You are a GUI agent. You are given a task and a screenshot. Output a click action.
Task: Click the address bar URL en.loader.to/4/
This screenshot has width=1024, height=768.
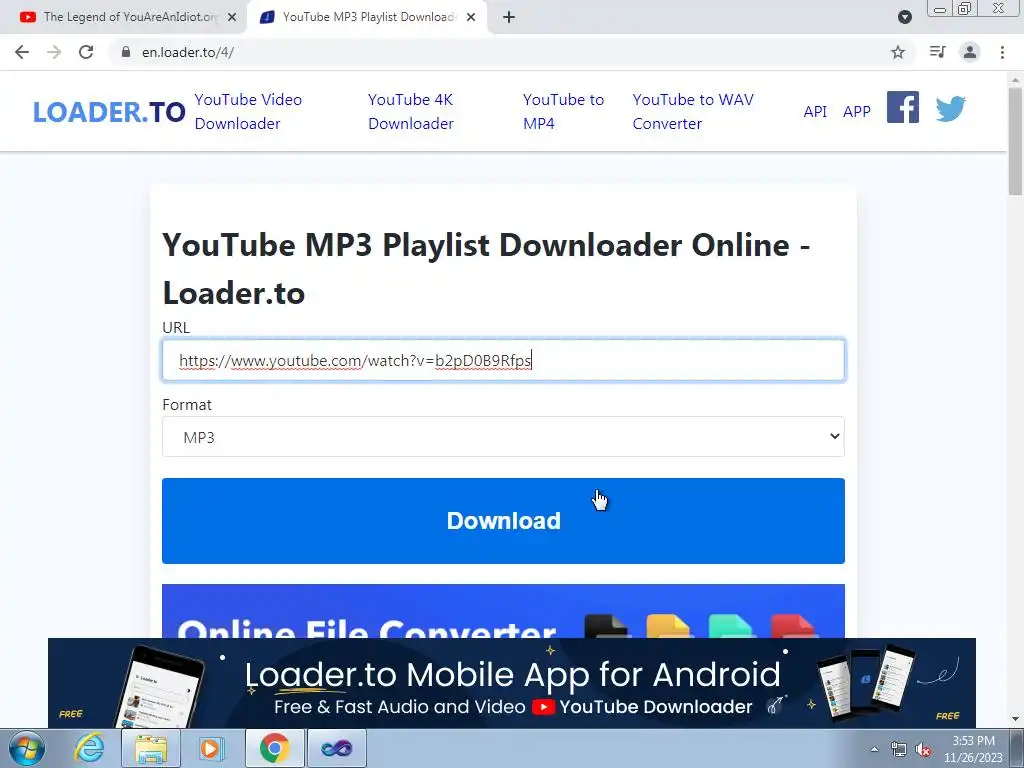188,52
